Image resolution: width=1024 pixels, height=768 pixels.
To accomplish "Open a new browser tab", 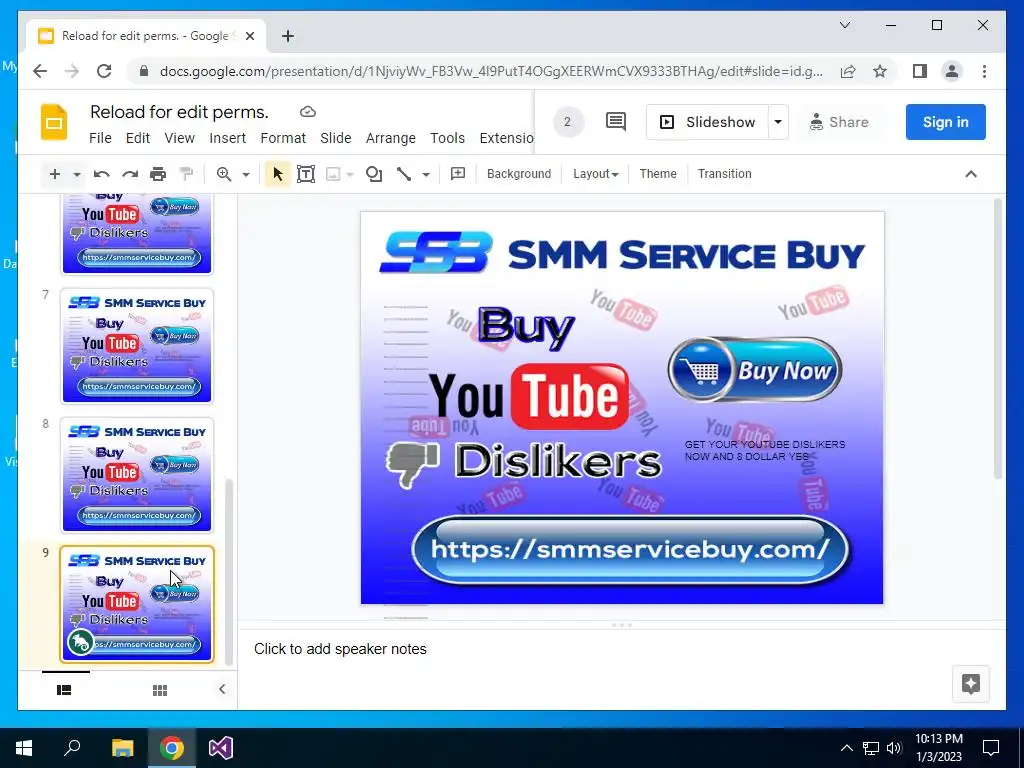I will point(287,36).
